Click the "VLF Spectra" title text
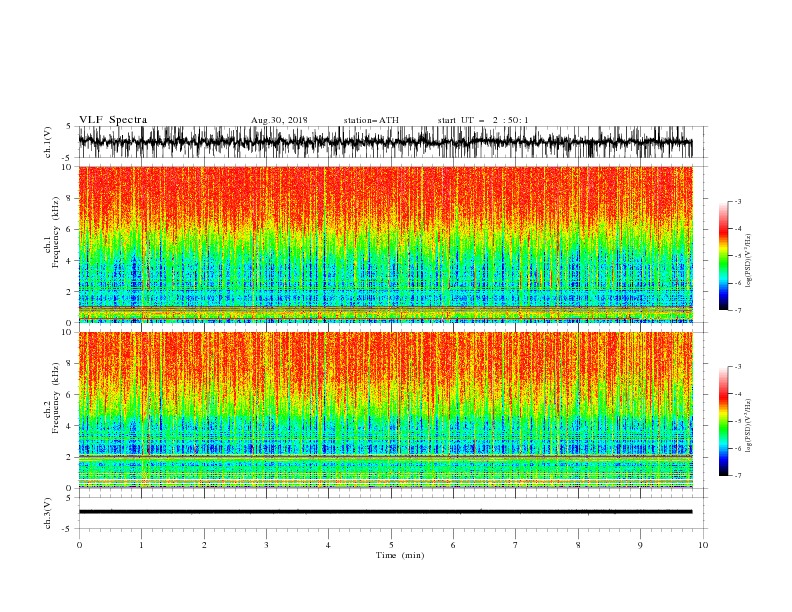 click(x=113, y=120)
